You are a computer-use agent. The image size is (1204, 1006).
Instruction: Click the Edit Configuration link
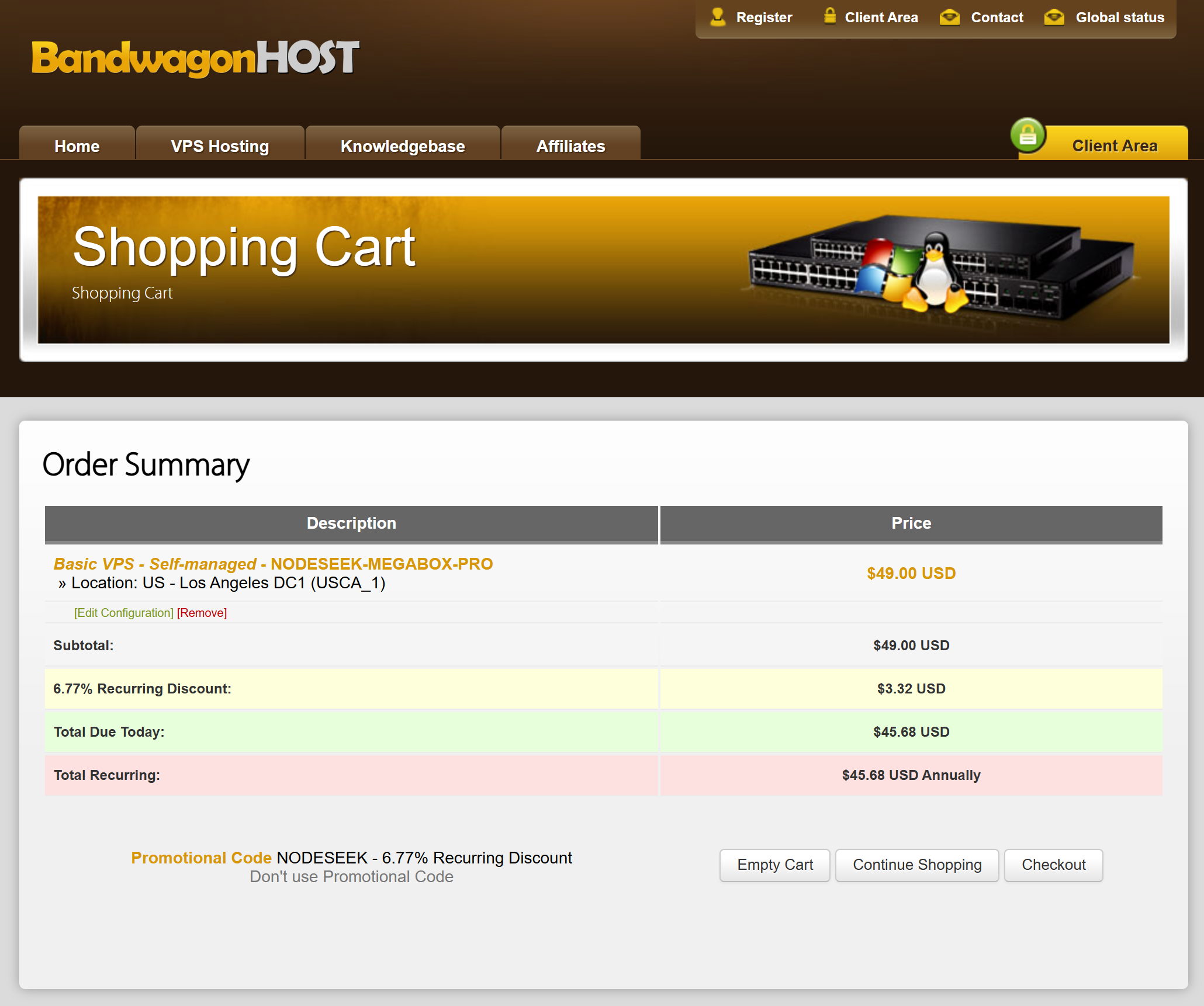(x=124, y=613)
